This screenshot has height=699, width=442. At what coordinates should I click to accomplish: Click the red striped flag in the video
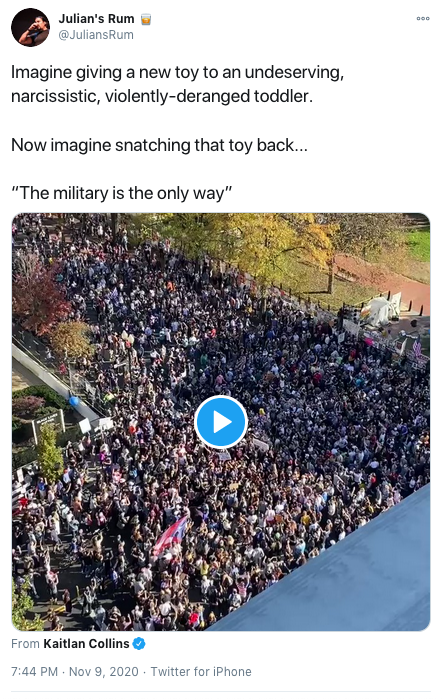[x=170, y=535]
